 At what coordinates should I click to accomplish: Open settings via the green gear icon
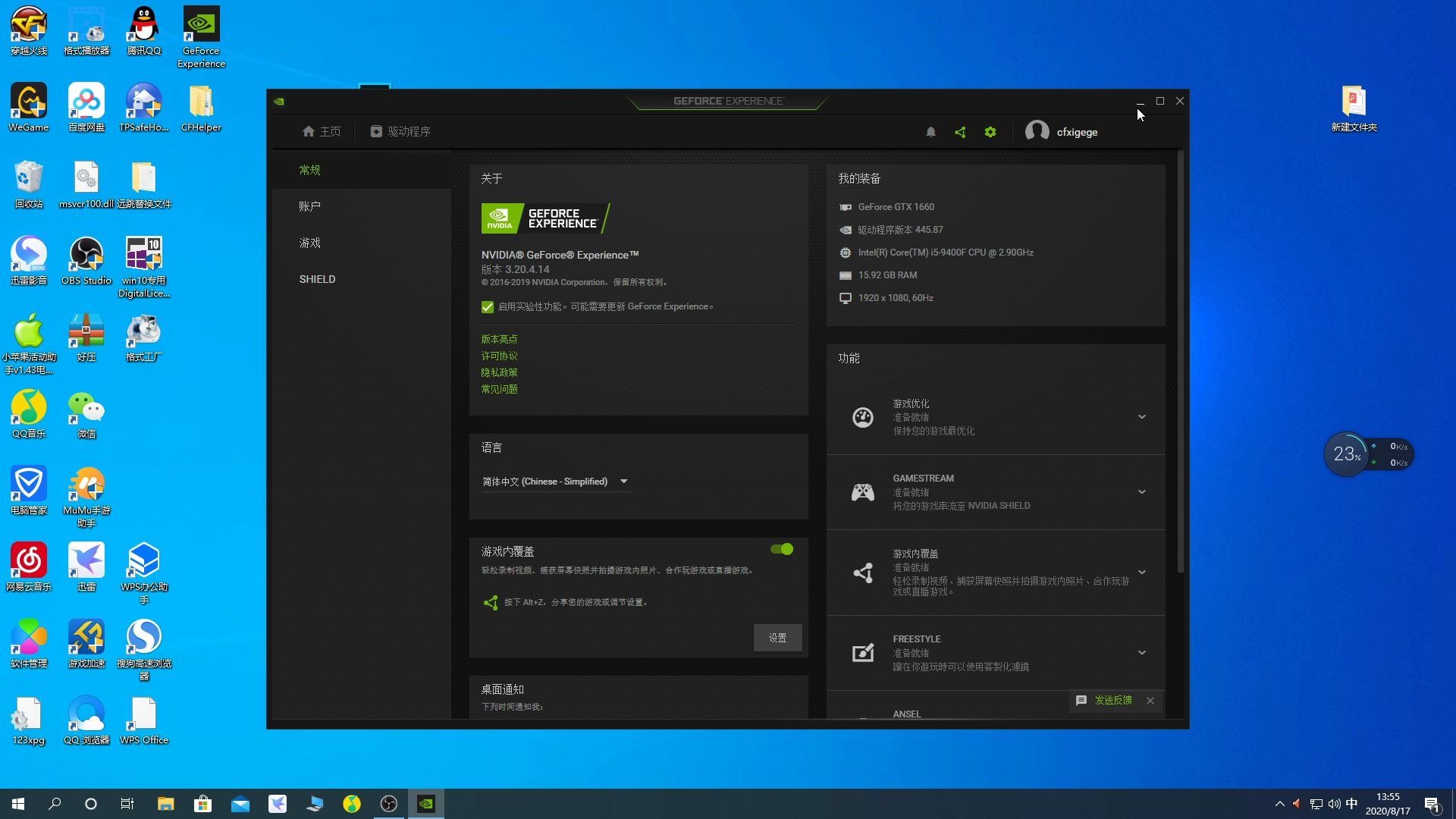[990, 132]
